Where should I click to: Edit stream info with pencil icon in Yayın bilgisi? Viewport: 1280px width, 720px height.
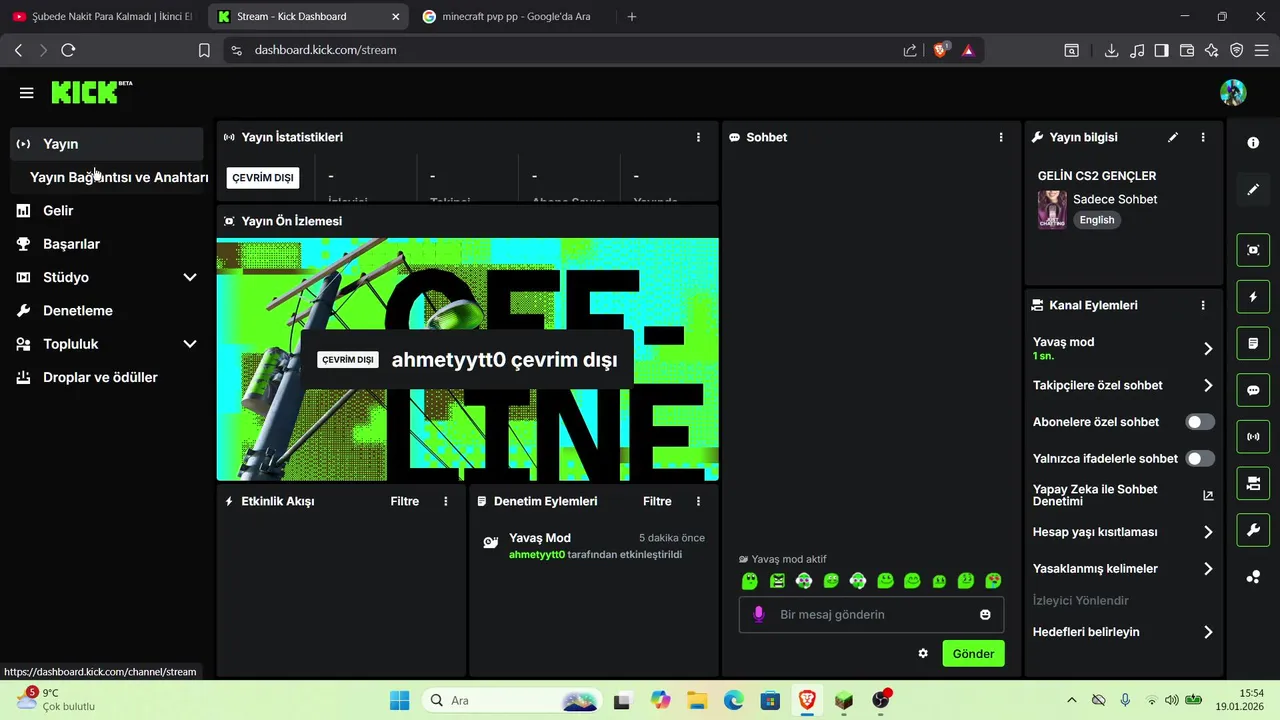(x=1173, y=137)
